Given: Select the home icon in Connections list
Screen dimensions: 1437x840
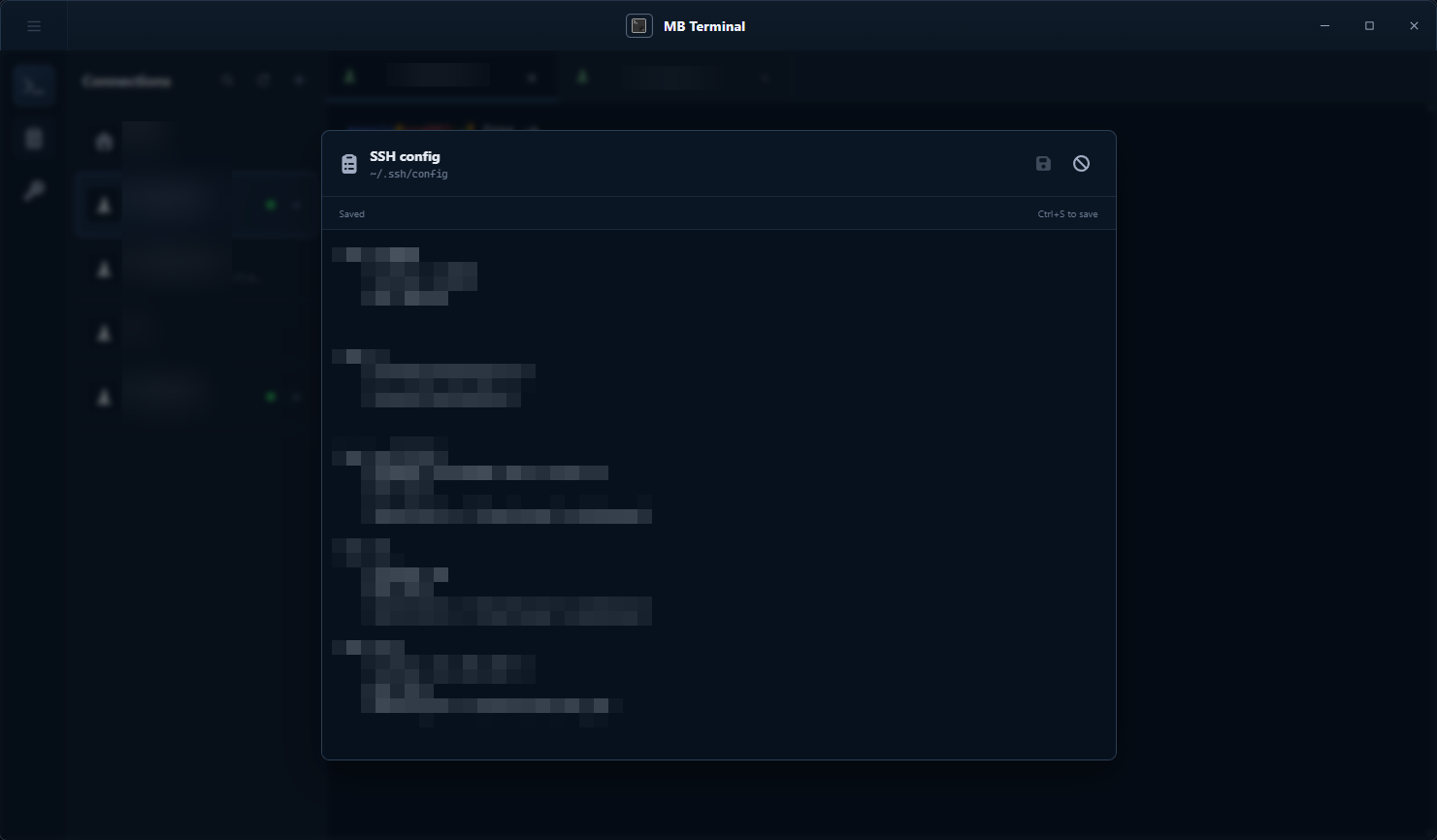Looking at the screenshot, I should tap(104, 142).
